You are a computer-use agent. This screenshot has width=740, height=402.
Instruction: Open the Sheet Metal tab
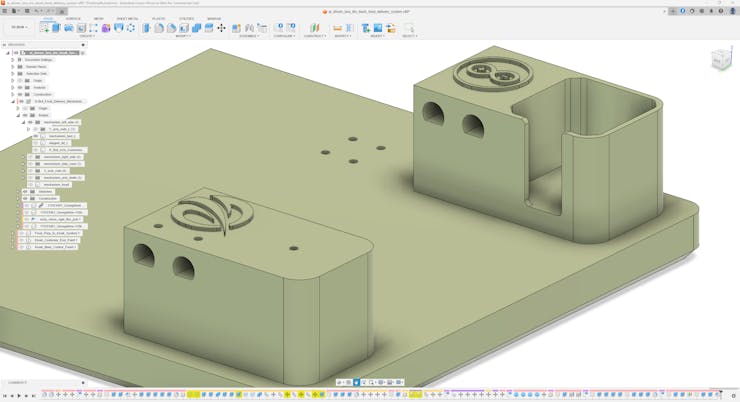128,18
